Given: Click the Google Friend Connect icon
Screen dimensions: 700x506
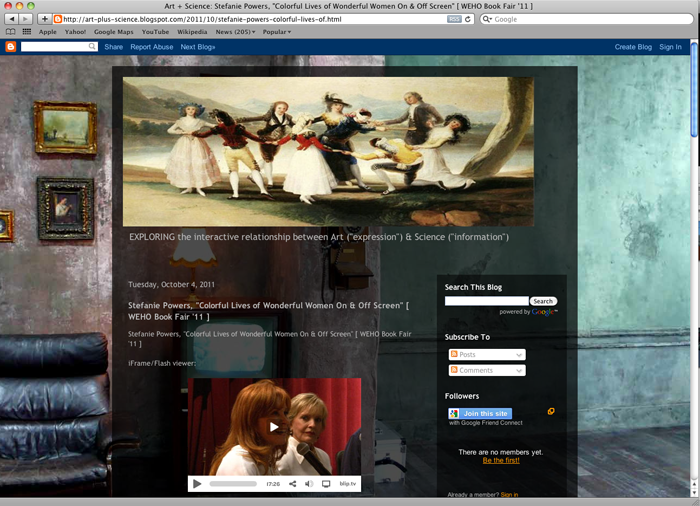Looking at the screenshot, I should click(454, 414).
